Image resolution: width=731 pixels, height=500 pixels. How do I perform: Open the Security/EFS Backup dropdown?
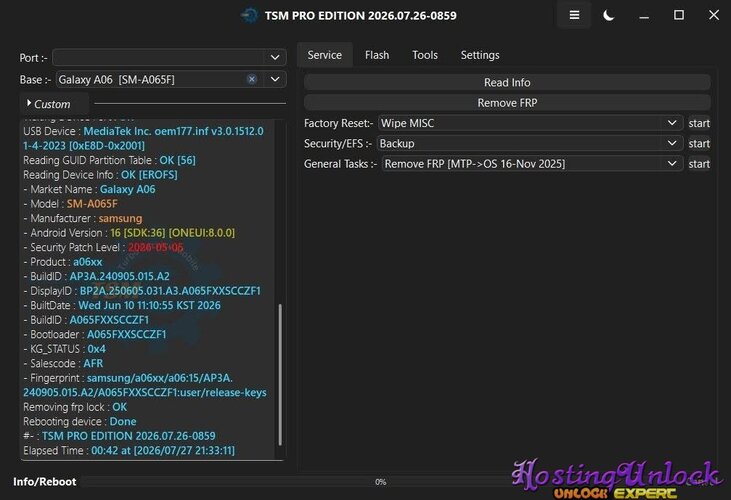[531, 144]
